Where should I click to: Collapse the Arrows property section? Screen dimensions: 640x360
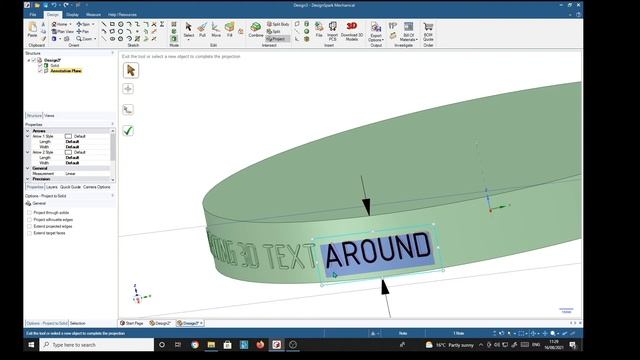click(x=28, y=131)
